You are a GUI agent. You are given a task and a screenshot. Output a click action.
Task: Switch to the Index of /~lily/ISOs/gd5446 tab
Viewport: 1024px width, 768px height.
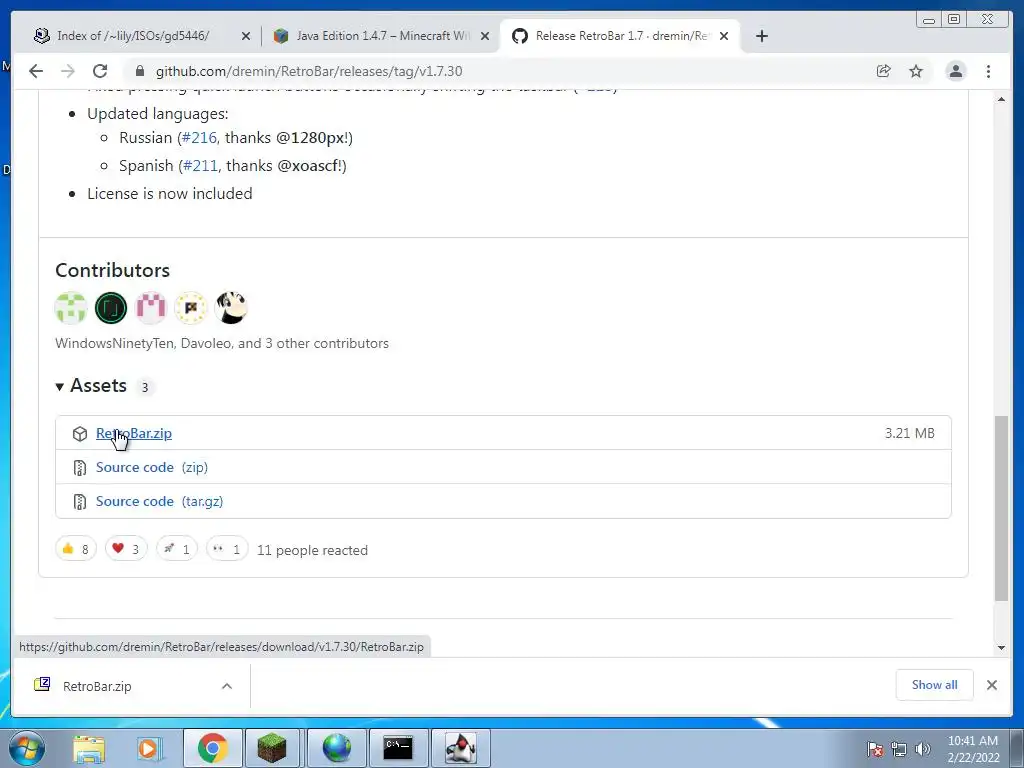pyautogui.click(x=133, y=36)
